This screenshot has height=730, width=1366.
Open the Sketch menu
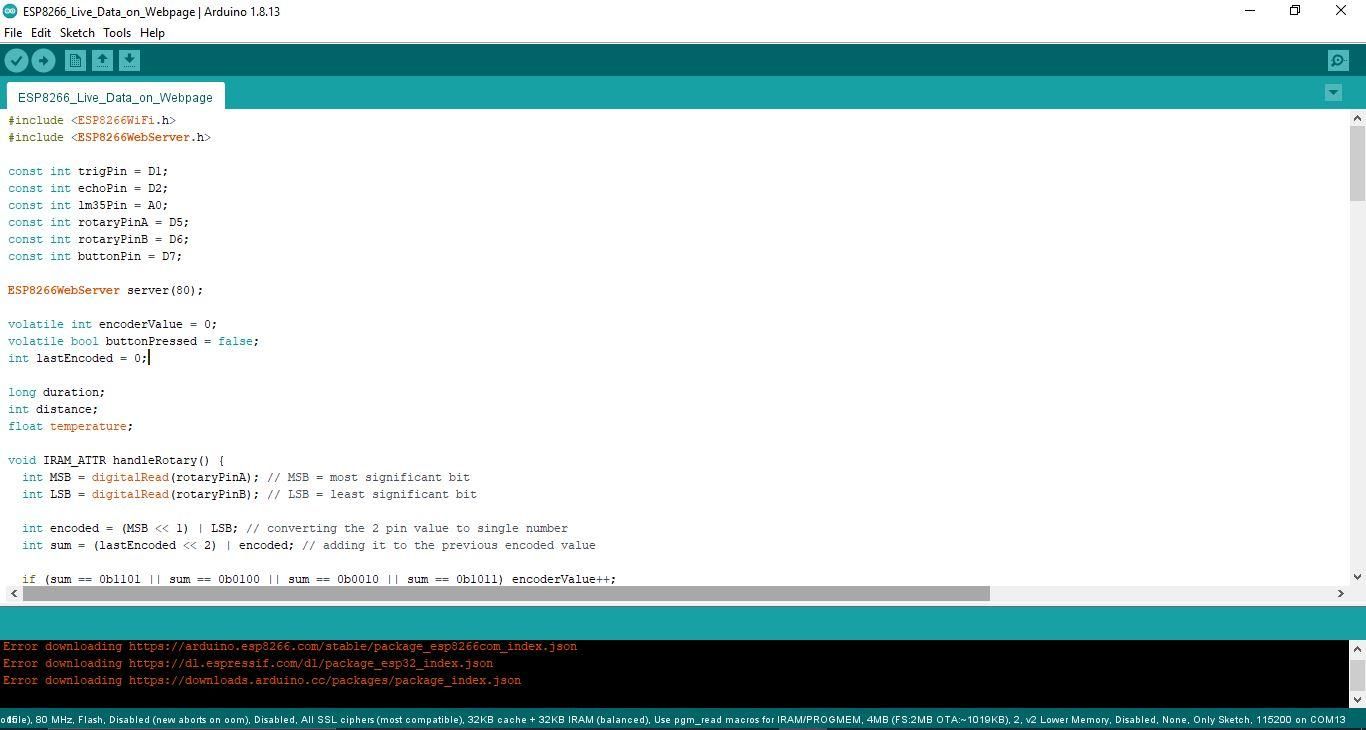[x=77, y=33]
